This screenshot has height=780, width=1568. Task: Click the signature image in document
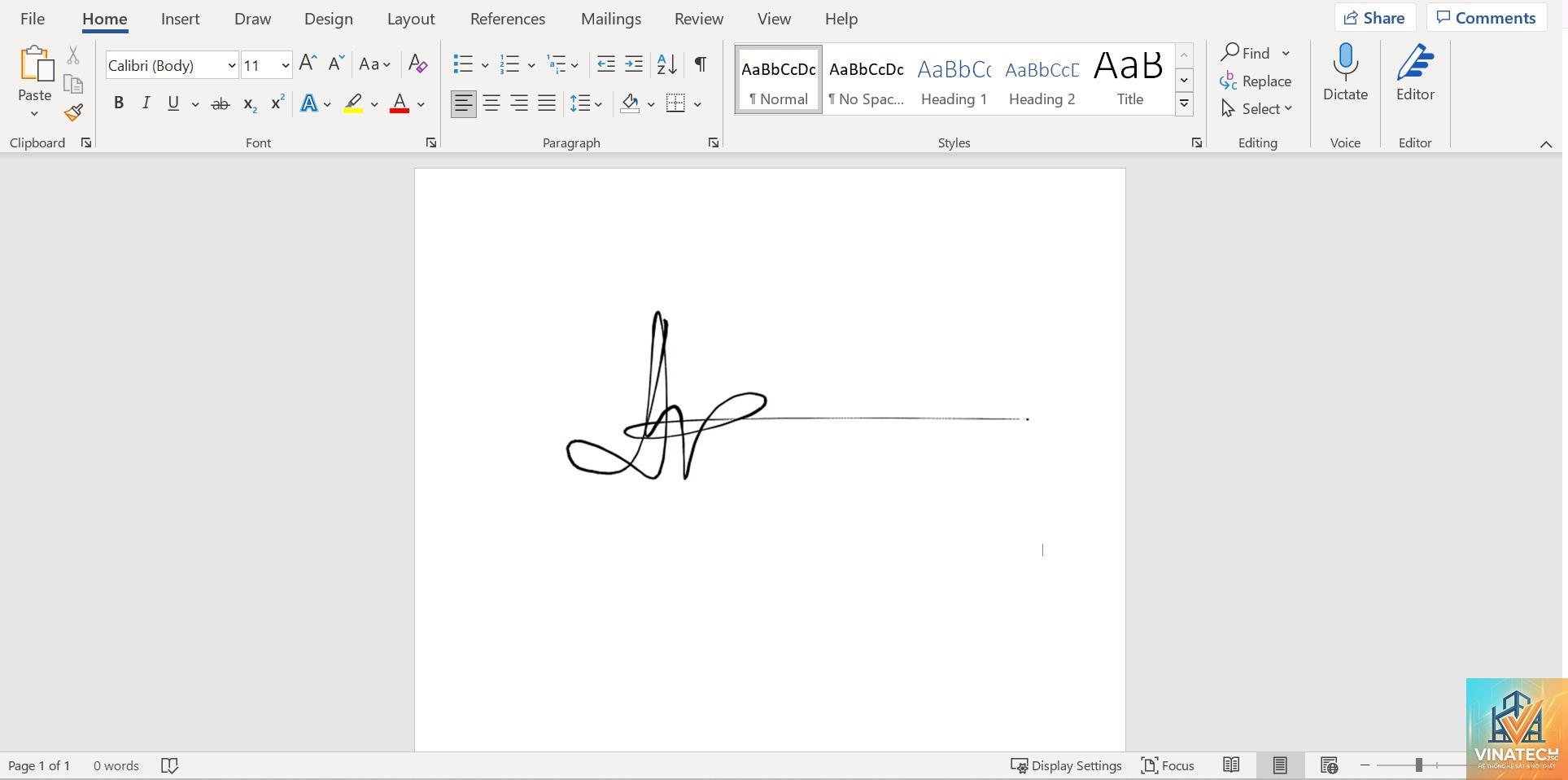[x=797, y=396]
